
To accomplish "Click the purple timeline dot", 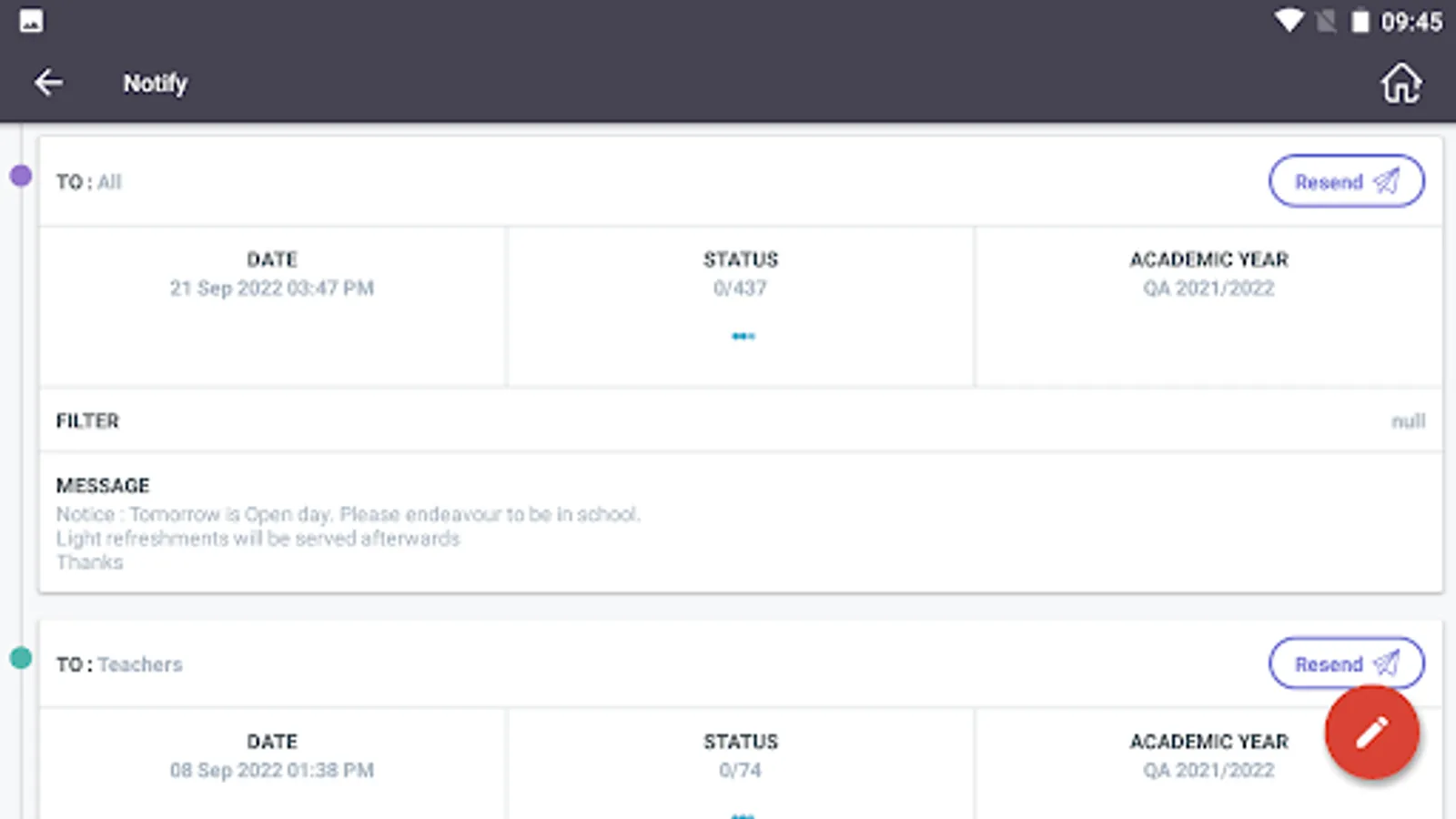I will pos(21,176).
